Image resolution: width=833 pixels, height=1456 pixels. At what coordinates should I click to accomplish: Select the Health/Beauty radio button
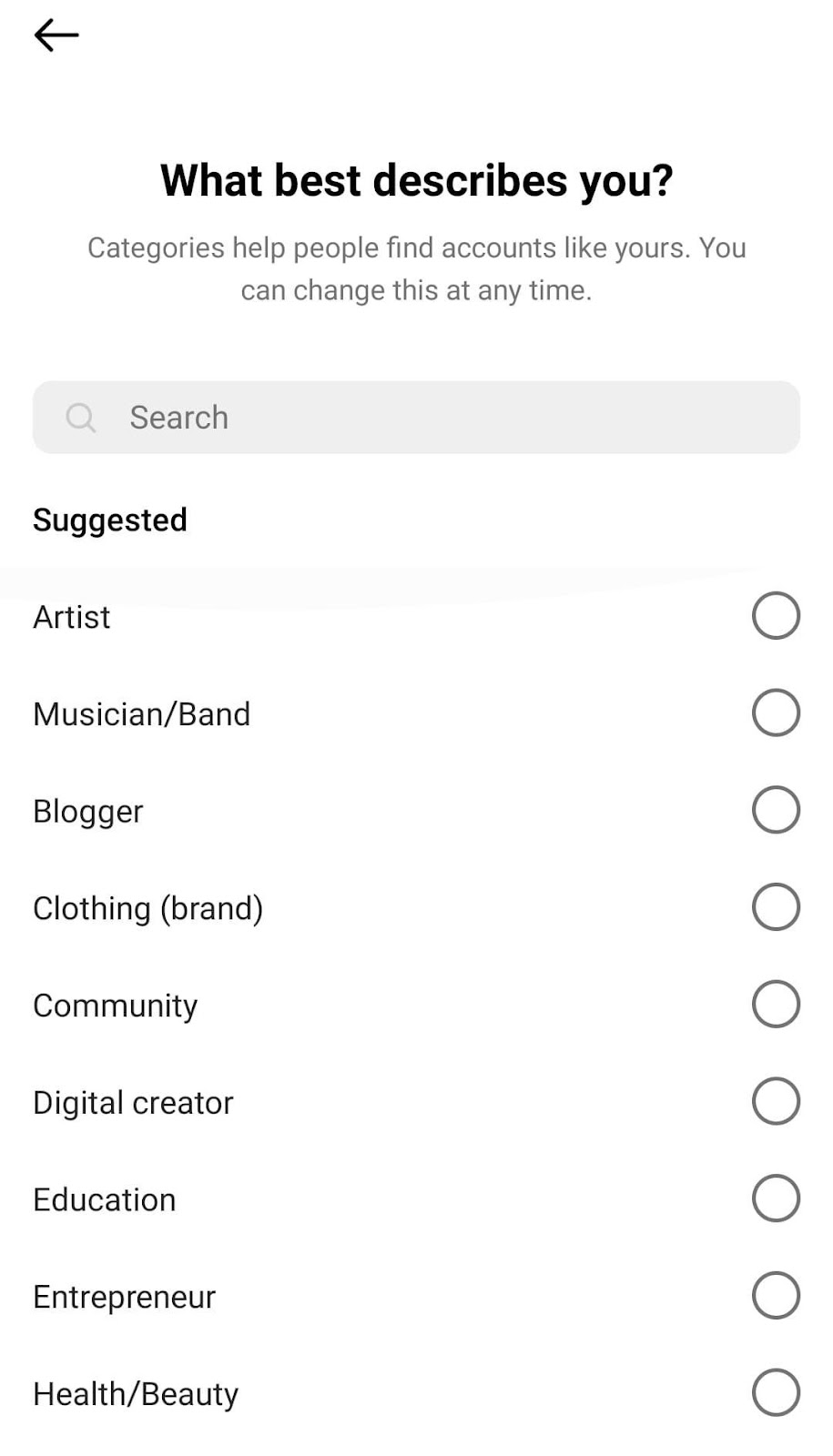(x=776, y=1392)
